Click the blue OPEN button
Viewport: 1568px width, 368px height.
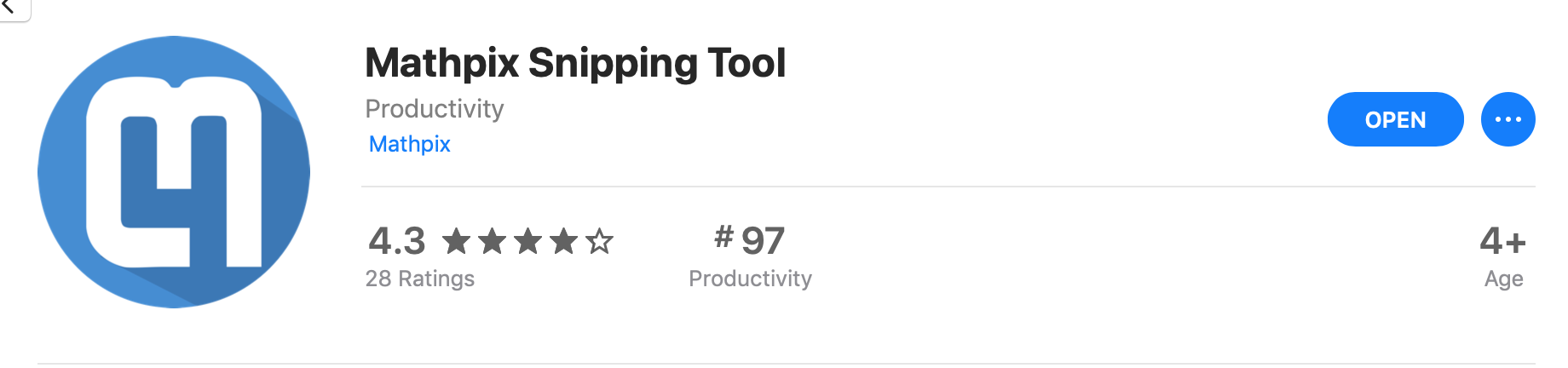click(x=1395, y=119)
